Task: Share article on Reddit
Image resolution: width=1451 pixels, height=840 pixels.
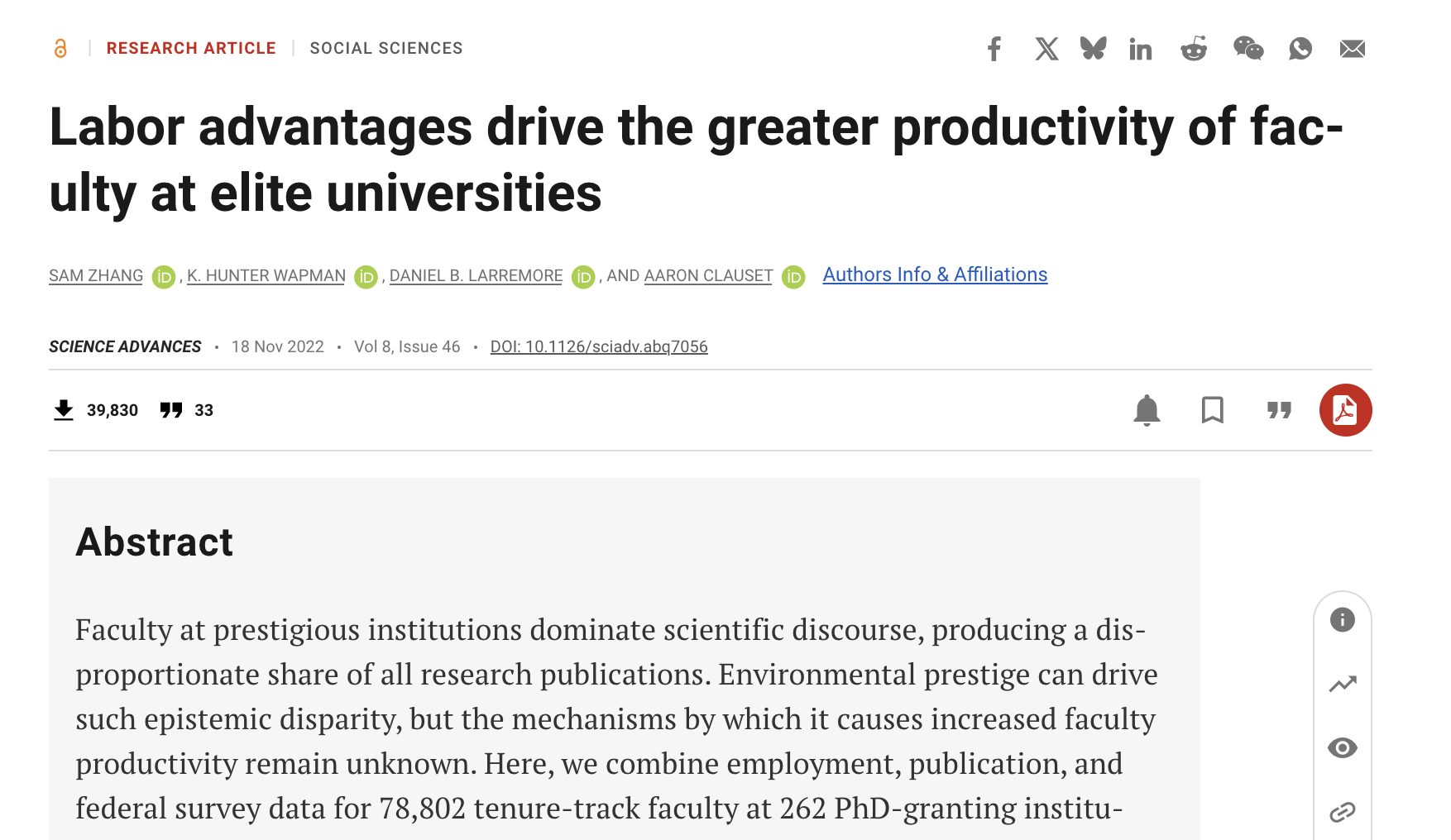Action: click(1194, 49)
